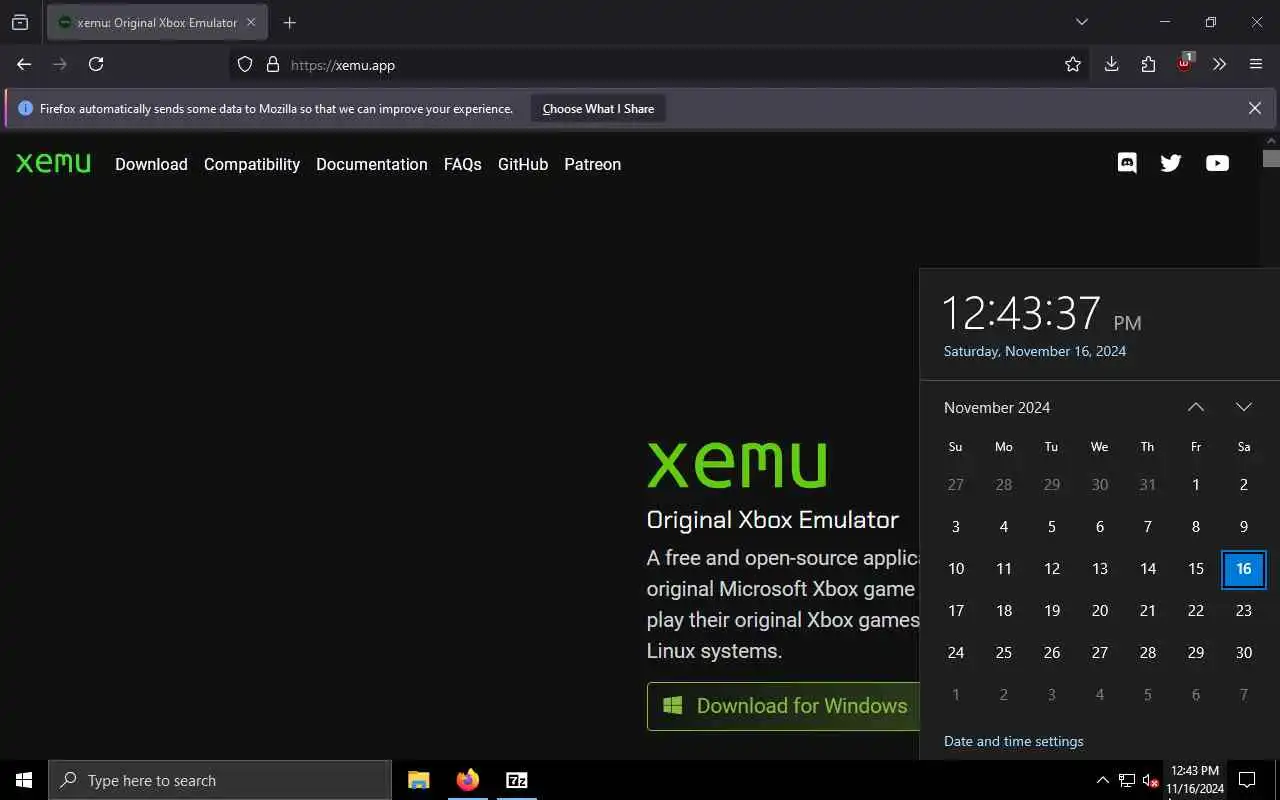Select November 13 in the calendar
Image resolution: width=1280 pixels, height=800 pixels.
[x=1100, y=569]
